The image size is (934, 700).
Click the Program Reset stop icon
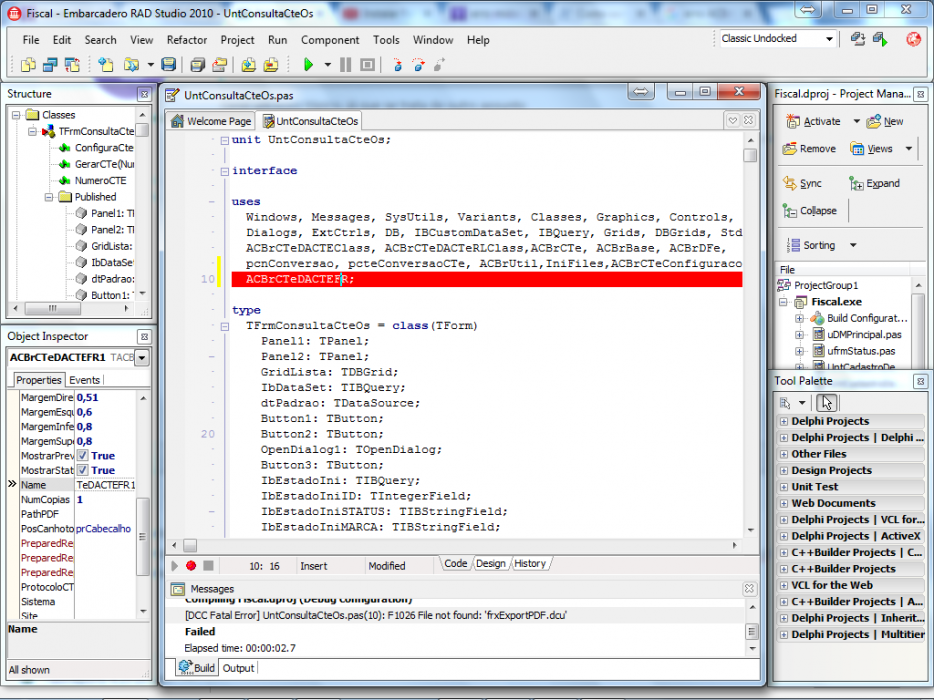(368, 64)
